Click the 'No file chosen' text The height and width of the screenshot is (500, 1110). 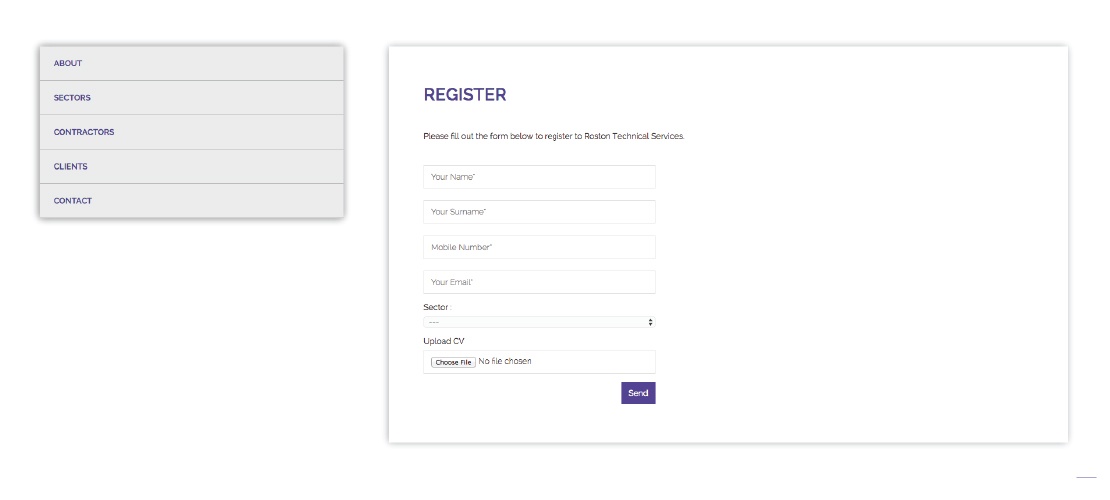point(505,361)
